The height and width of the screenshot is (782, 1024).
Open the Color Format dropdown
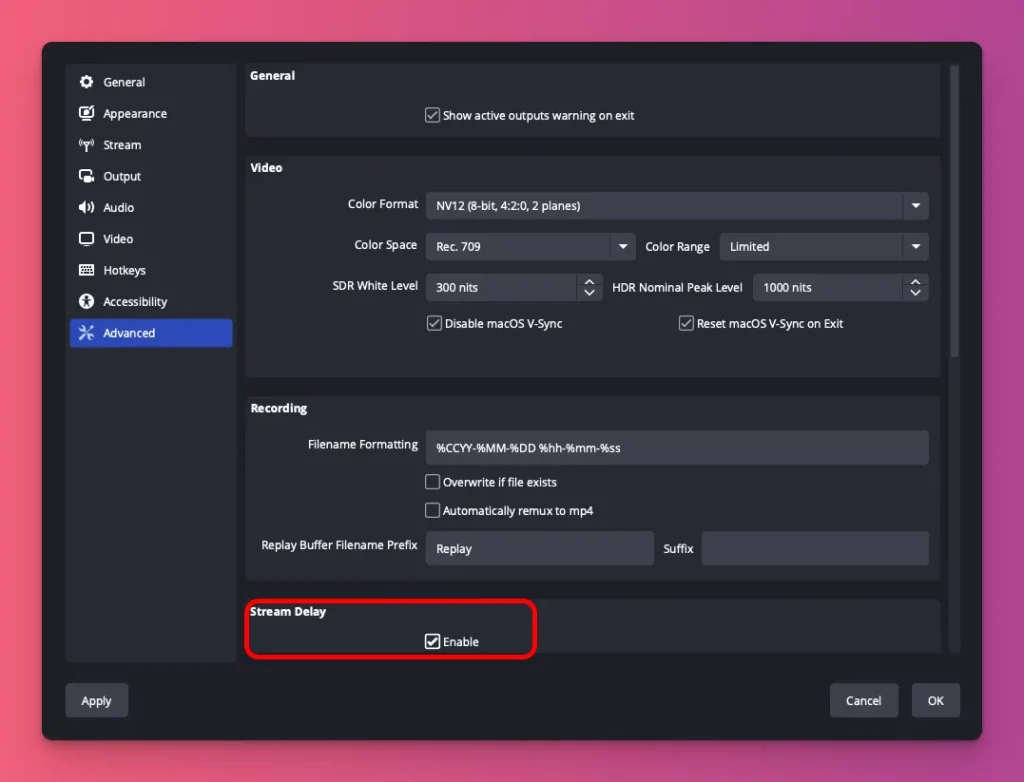(x=914, y=206)
